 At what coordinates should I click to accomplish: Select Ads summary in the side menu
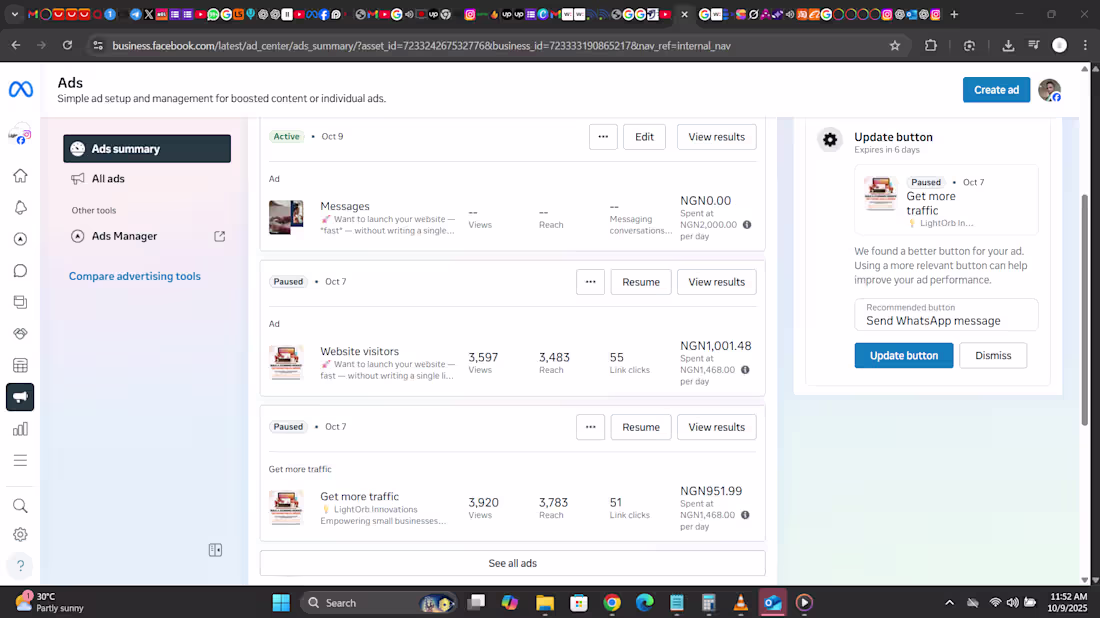coord(147,149)
